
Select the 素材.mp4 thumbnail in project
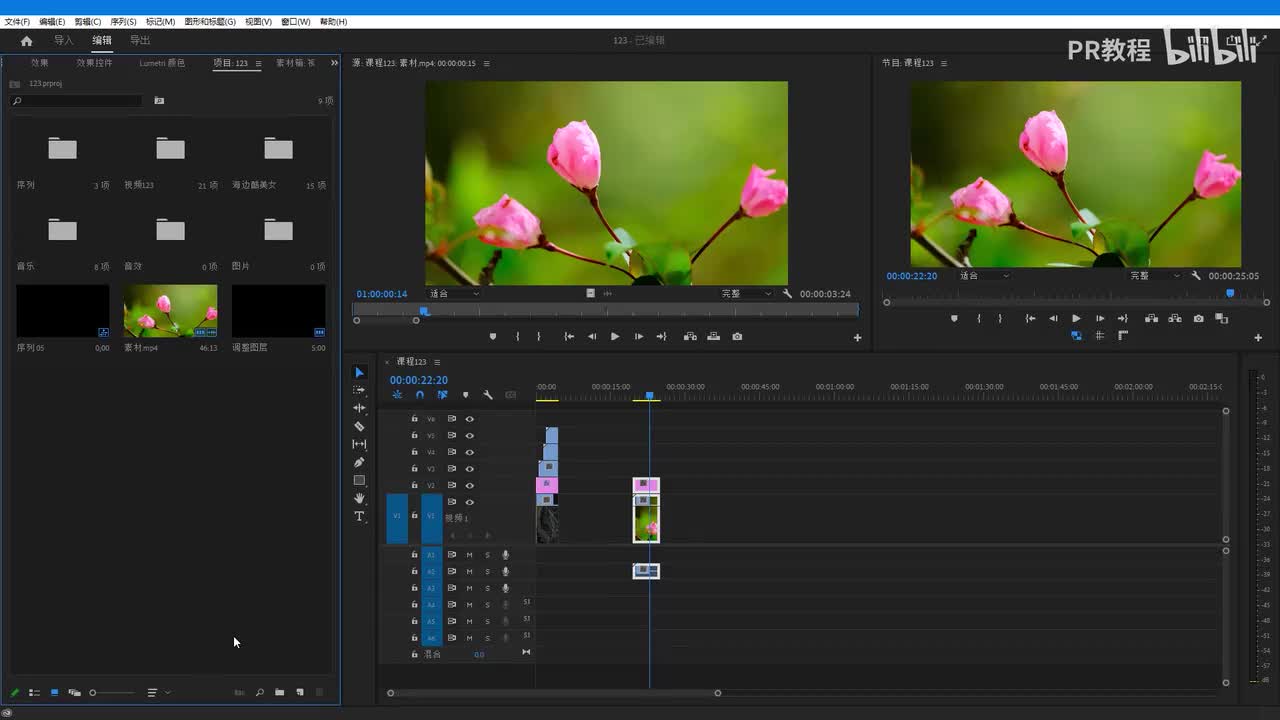point(170,311)
